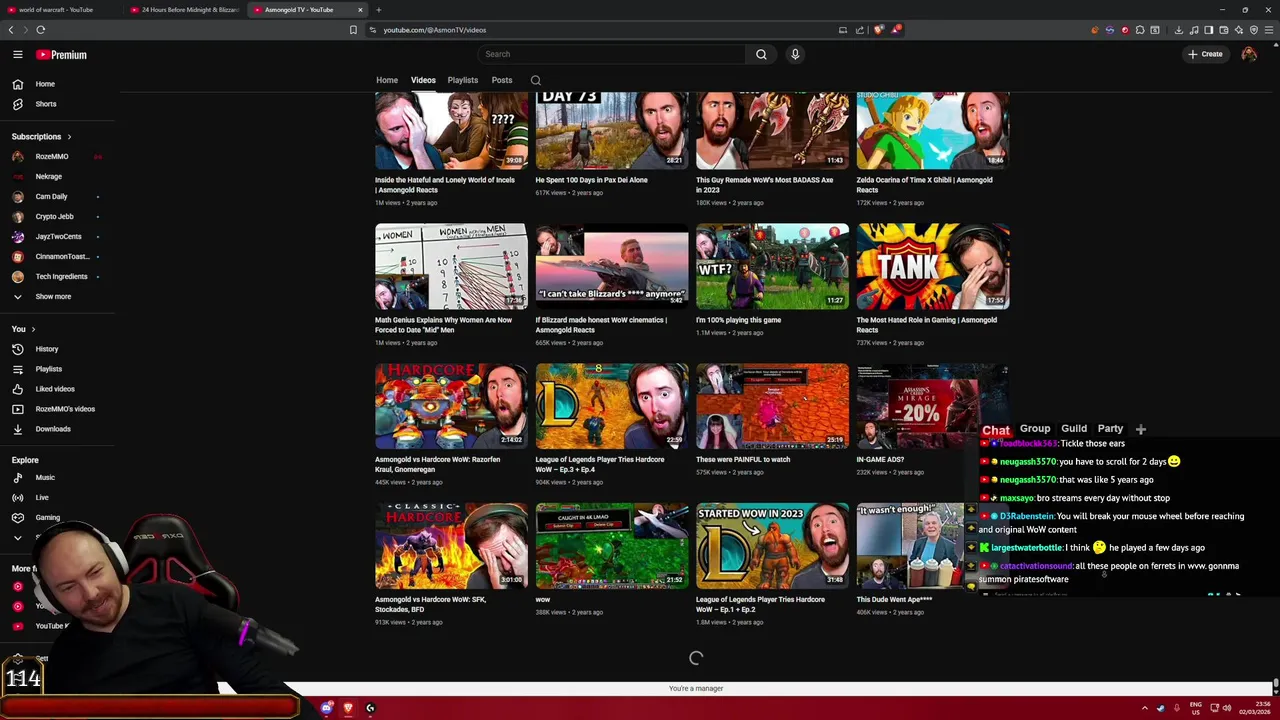Click the Brave browser taskbar icon
This screenshot has width=1280, height=720.
click(347, 708)
